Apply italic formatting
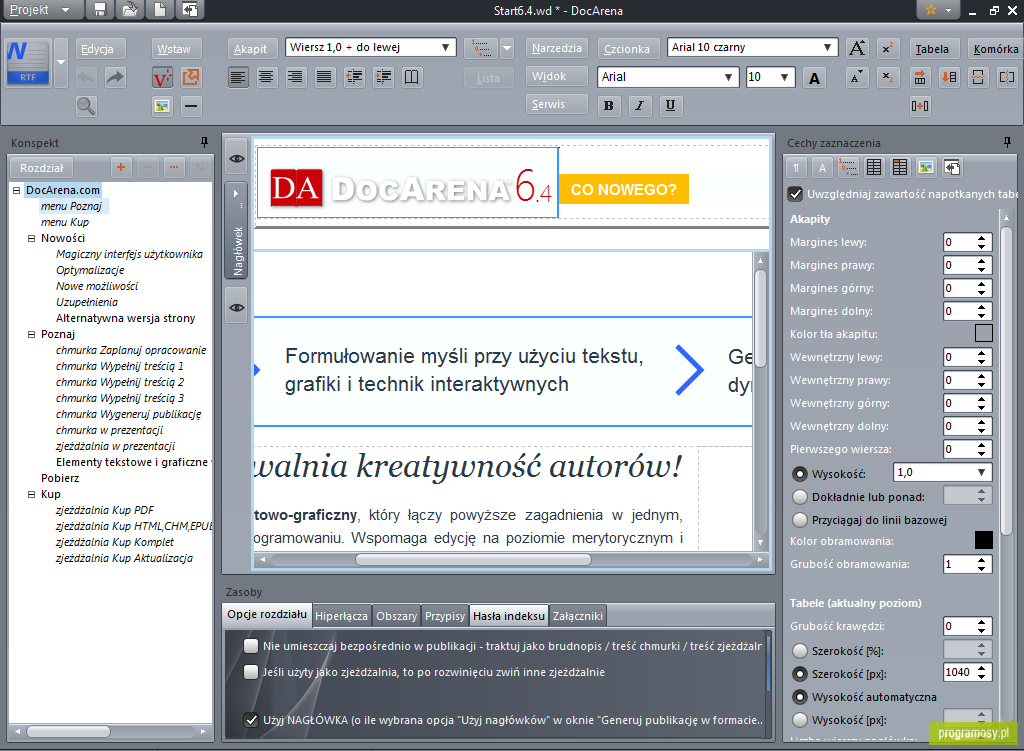The height and width of the screenshot is (751, 1024). (639, 106)
